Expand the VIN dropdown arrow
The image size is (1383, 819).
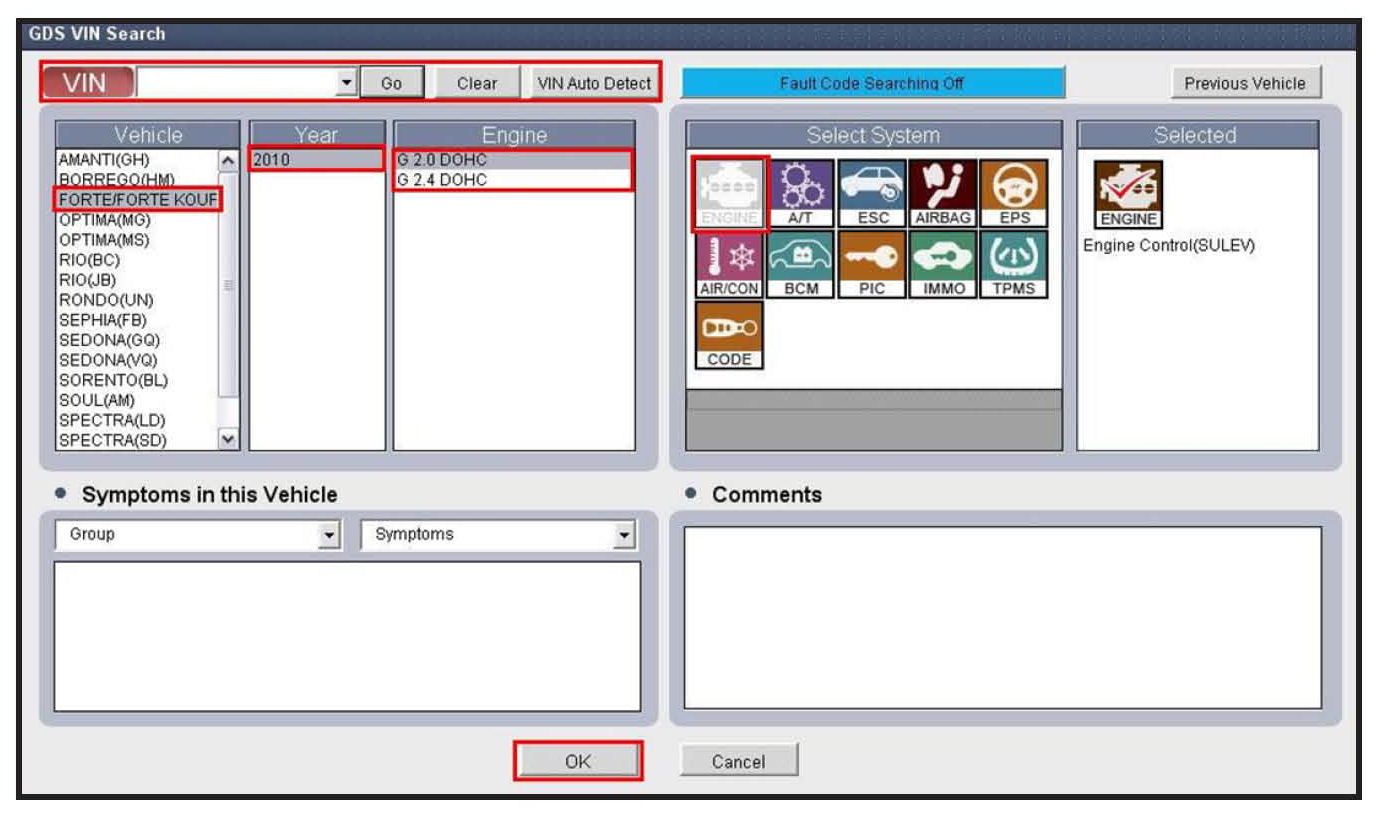coord(347,83)
